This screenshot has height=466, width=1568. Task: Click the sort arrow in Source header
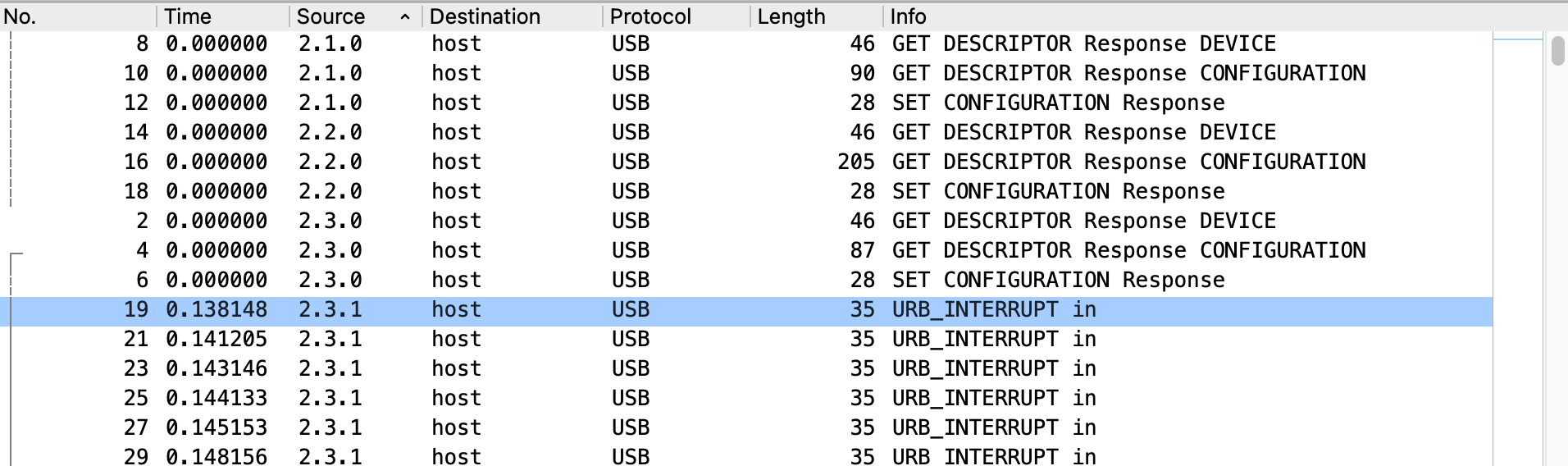point(405,16)
